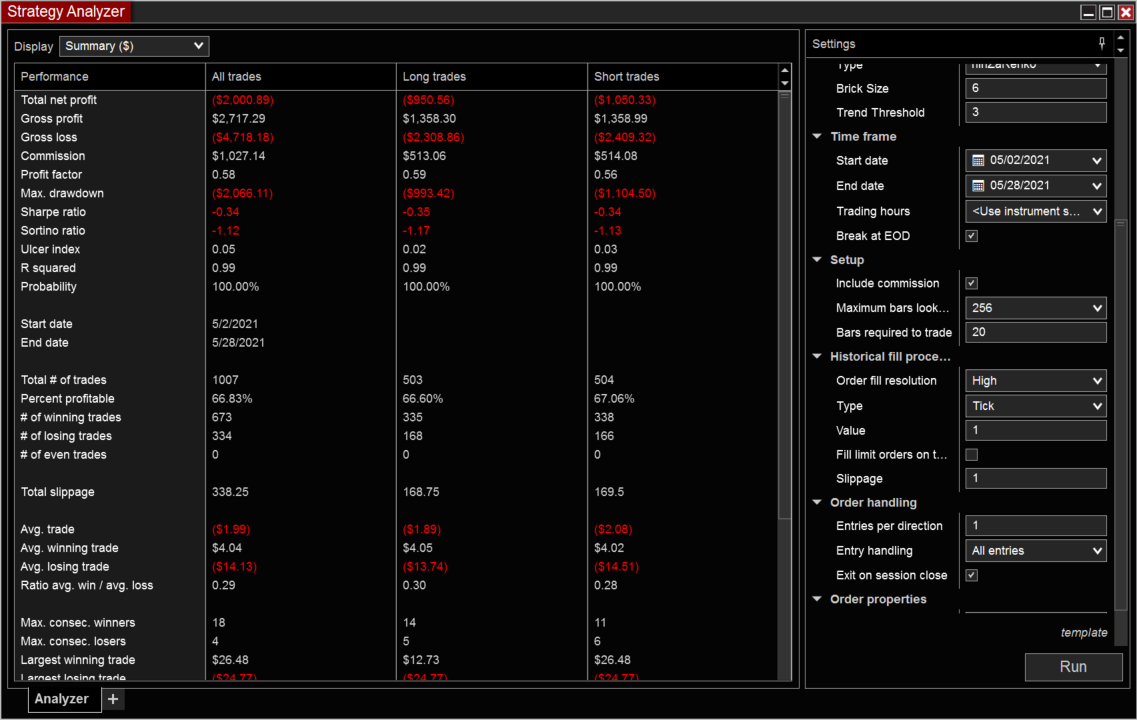Viewport: 1137px width, 720px height.
Task: Select Percent profitable value 66.83%
Action: pyautogui.click(x=232, y=399)
